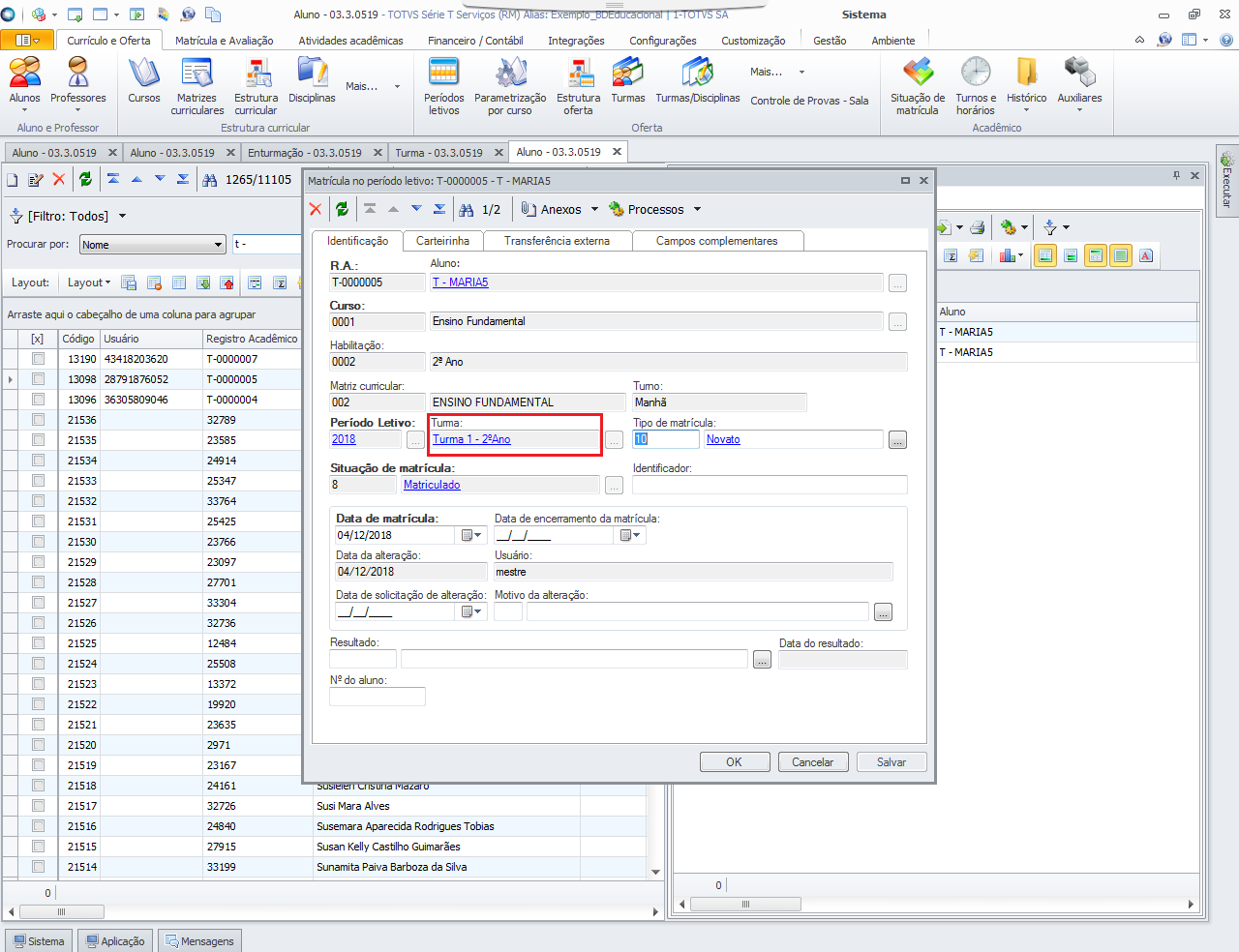Switch to the Carteirinha tab
Viewport: 1239px width, 952px height.
442,241
